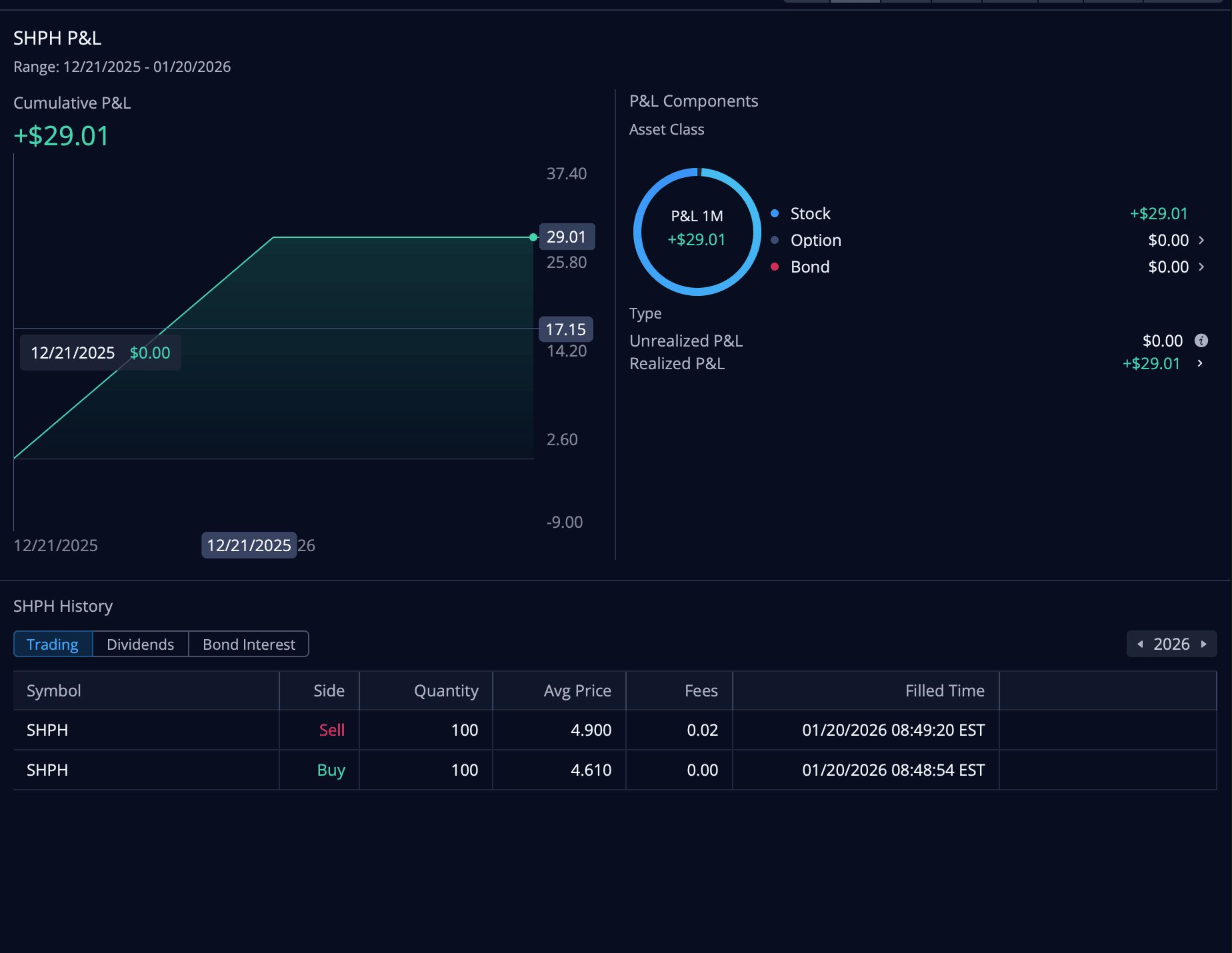Expand the Option asset class chevron
Viewport: 1232px width, 953px height.
point(1201,240)
